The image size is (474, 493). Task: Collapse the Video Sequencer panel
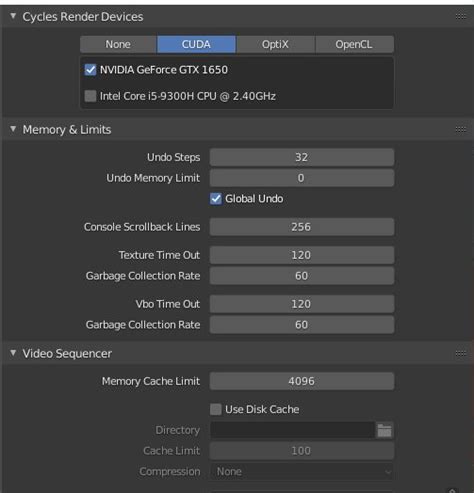[x=13, y=353]
